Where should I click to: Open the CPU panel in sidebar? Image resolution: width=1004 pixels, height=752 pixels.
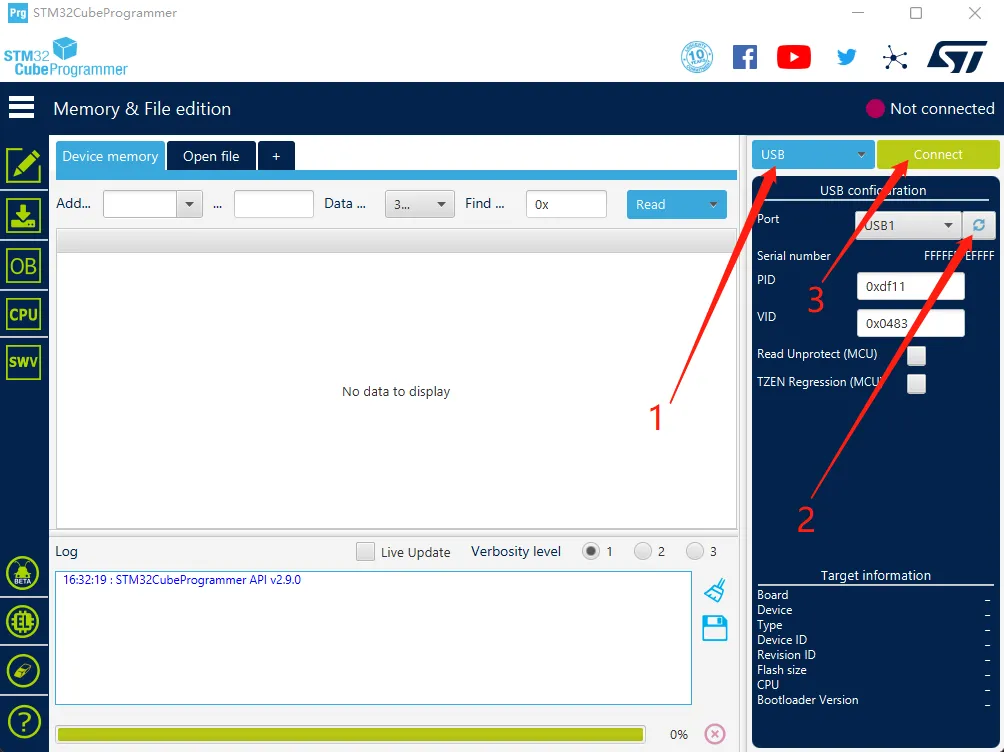pos(23,314)
